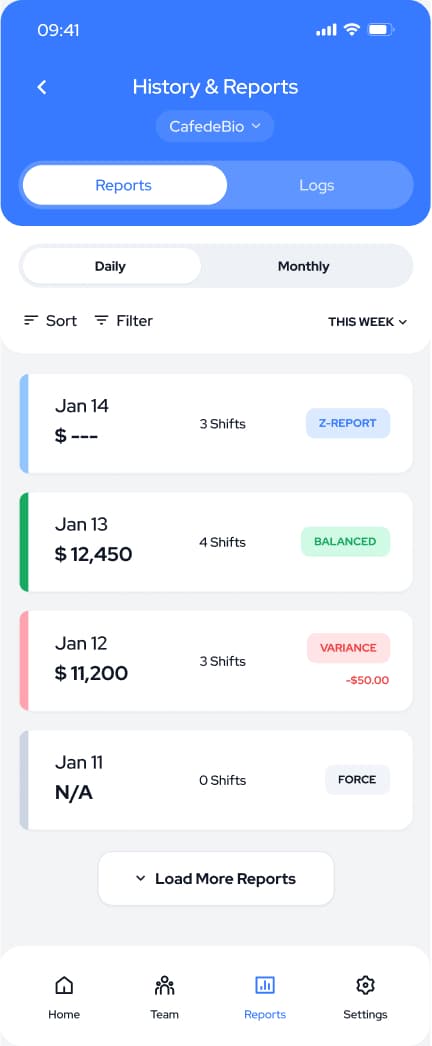432x1046 pixels.
Task: Select the Reports bar chart icon
Action: (x=265, y=985)
